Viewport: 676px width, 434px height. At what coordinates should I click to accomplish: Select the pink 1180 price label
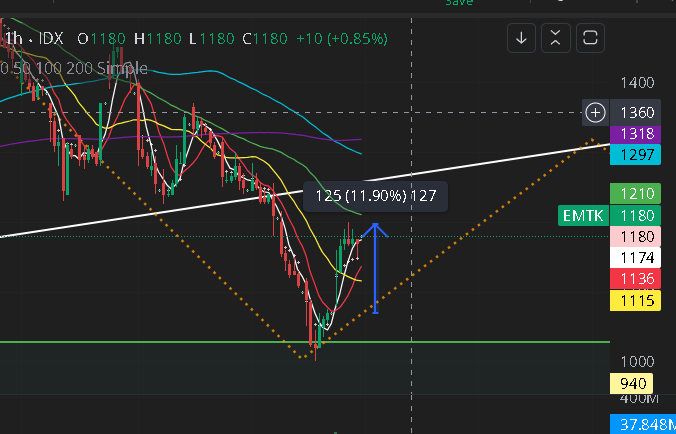(x=635, y=237)
